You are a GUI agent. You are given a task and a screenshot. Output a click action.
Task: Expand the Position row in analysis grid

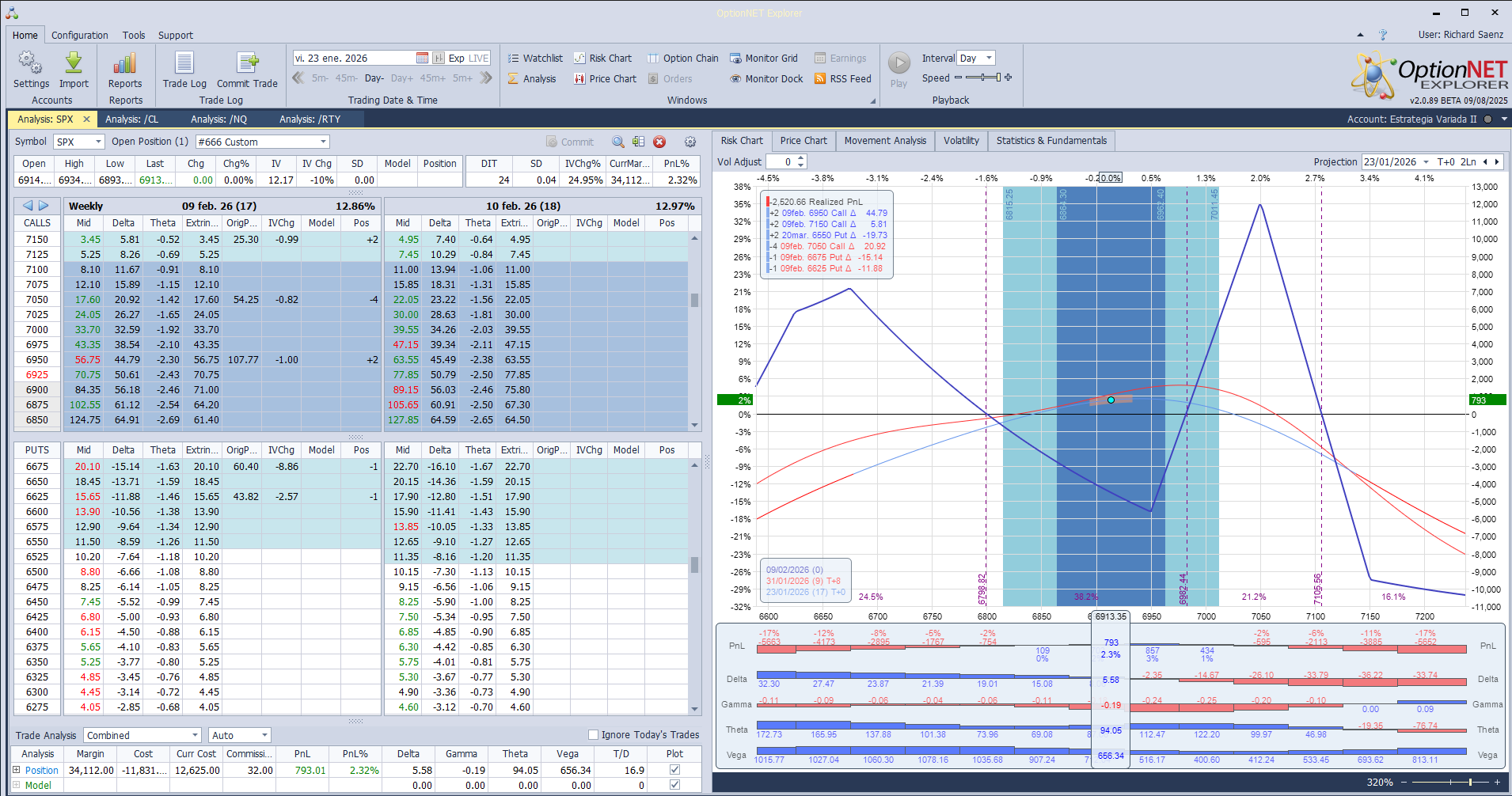tap(17, 770)
